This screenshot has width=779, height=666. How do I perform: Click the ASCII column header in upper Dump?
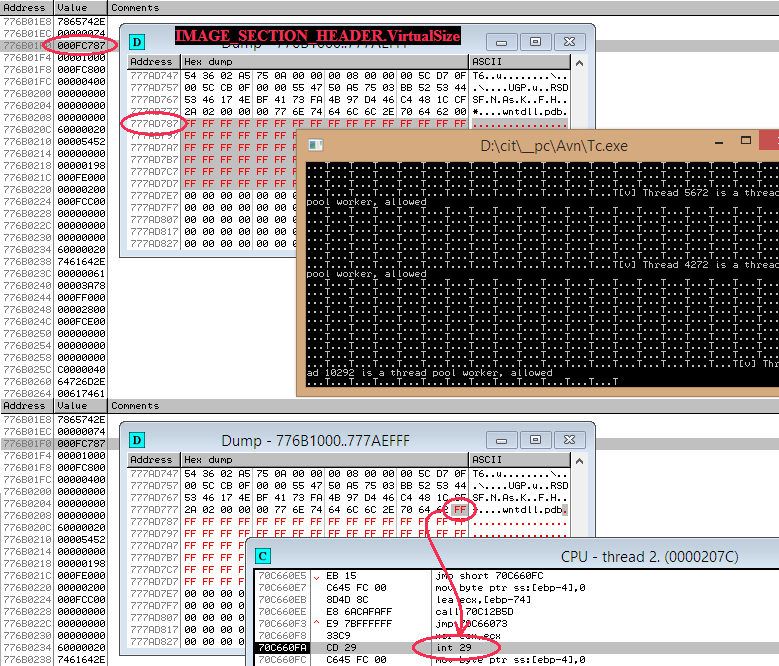pyautogui.click(x=489, y=62)
